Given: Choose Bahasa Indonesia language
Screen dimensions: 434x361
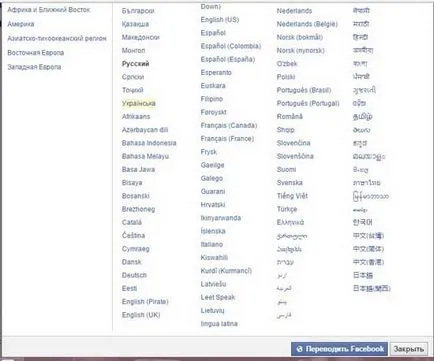Looking at the screenshot, I should pyautogui.click(x=149, y=143).
